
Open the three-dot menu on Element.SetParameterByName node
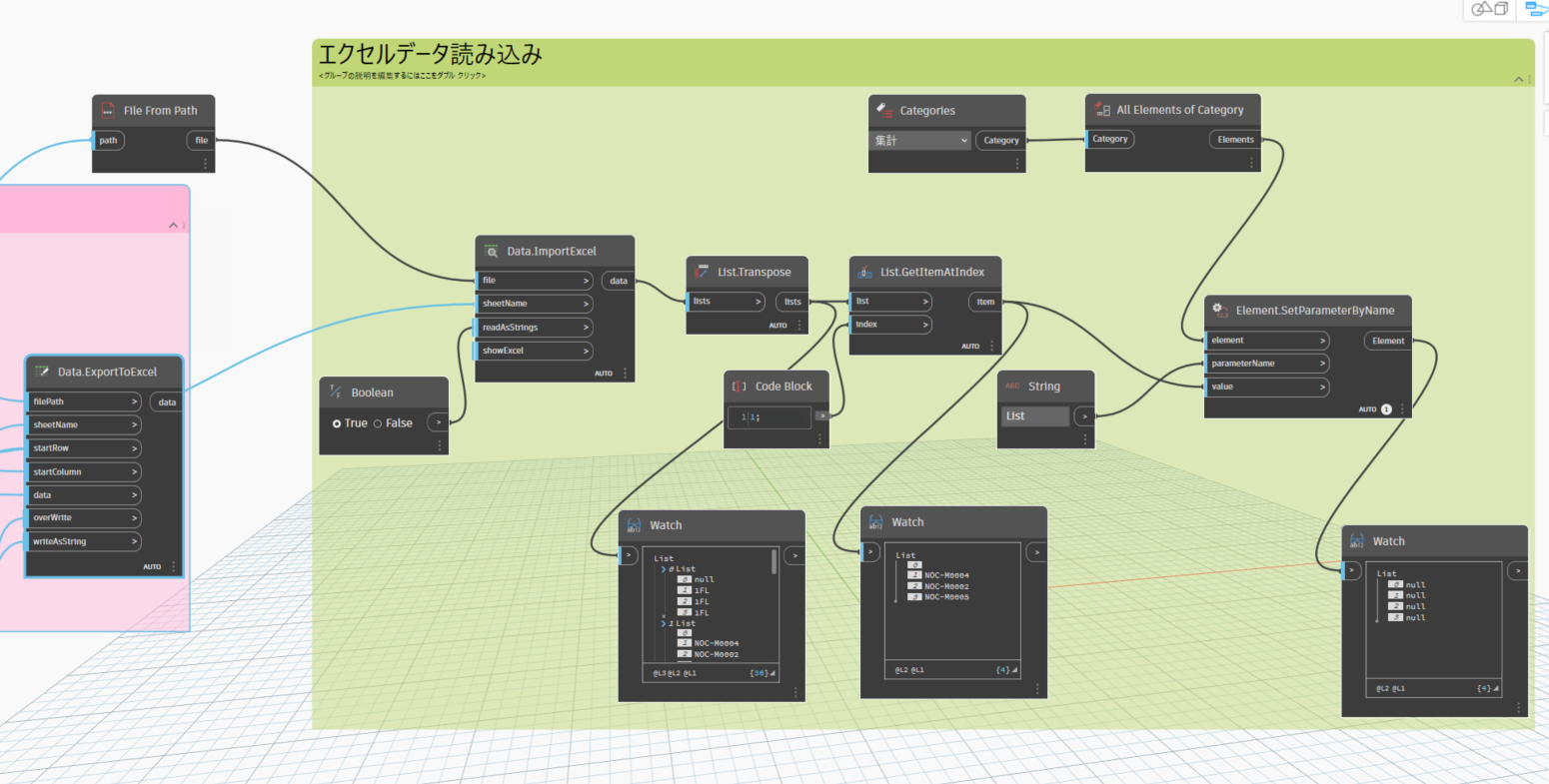[x=1401, y=408]
